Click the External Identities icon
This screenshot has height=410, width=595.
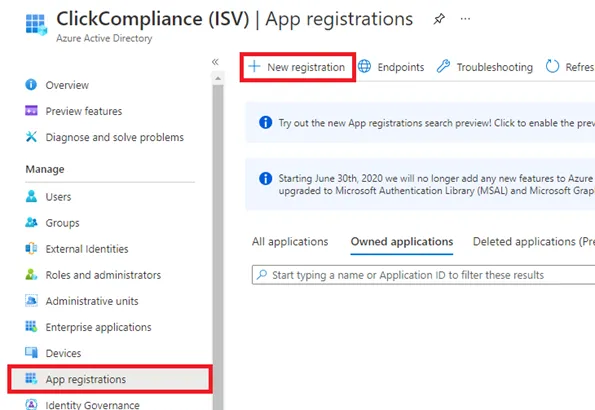(x=31, y=248)
